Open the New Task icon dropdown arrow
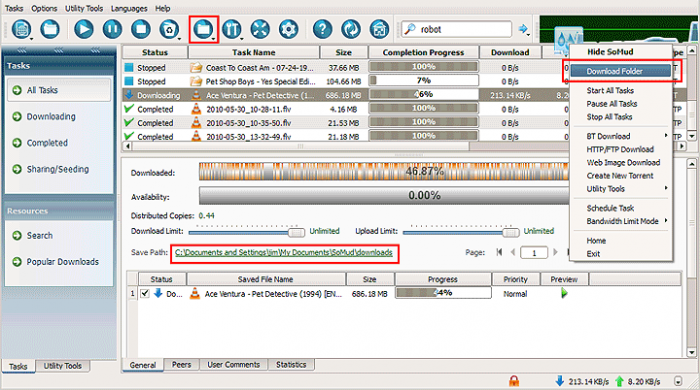The height and width of the screenshot is (390, 700). 31,39
